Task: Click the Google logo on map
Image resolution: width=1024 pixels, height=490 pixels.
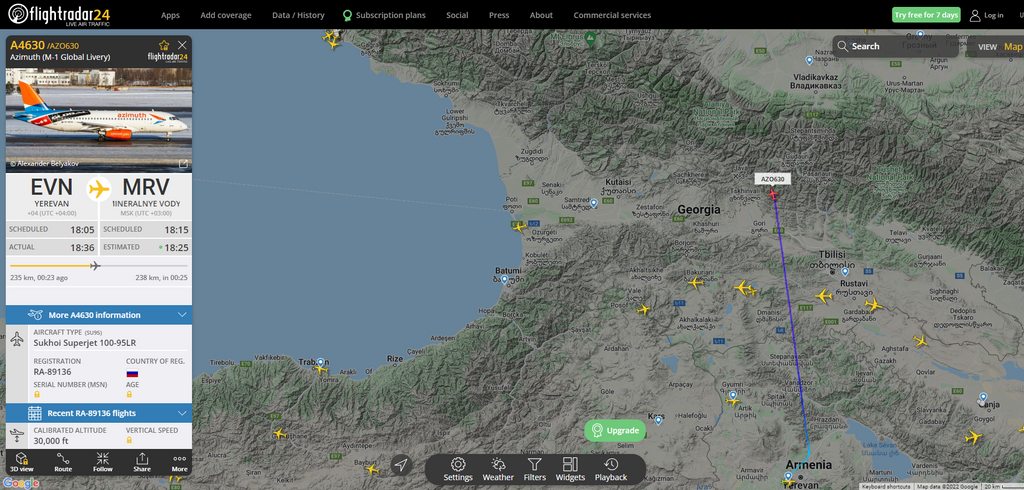Action: (x=21, y=483)
